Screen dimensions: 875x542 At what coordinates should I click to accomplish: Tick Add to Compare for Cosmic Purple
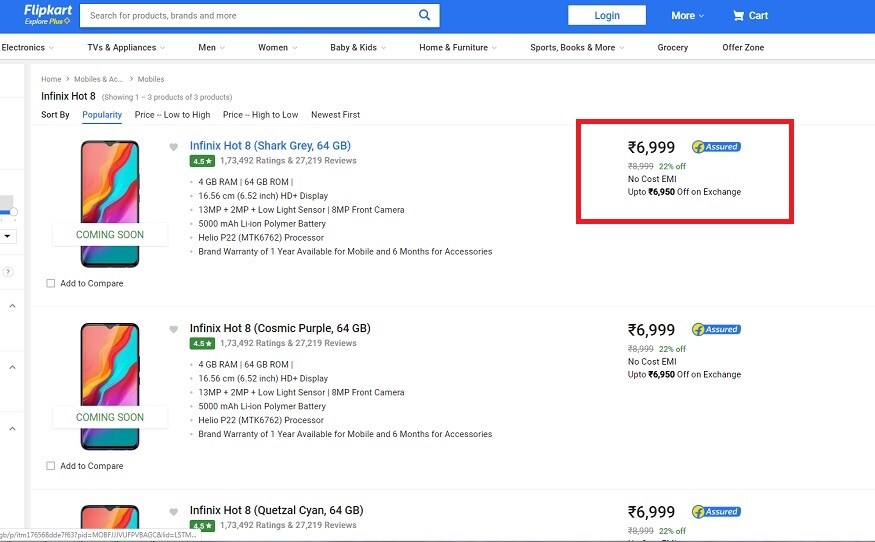[x=51, y=466]
